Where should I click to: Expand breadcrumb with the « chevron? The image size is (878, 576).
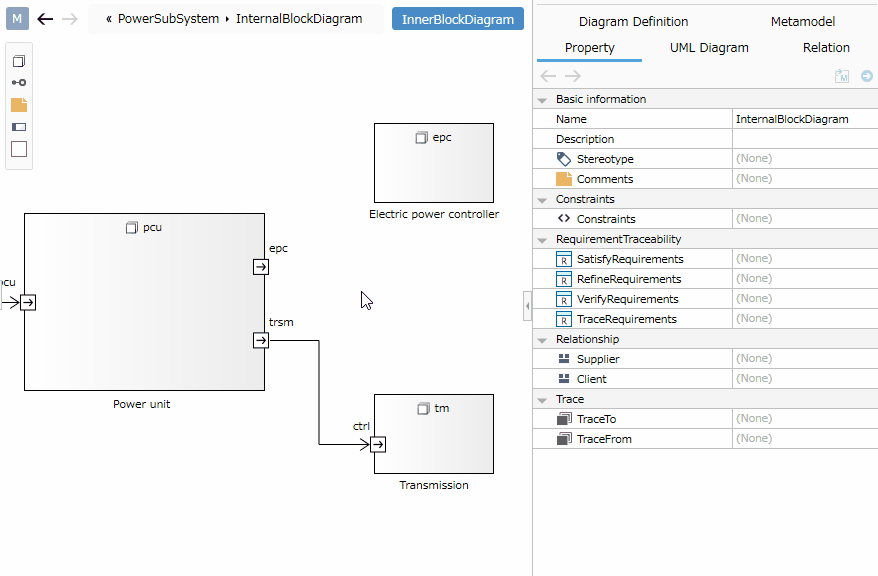(x=109, y=19)
